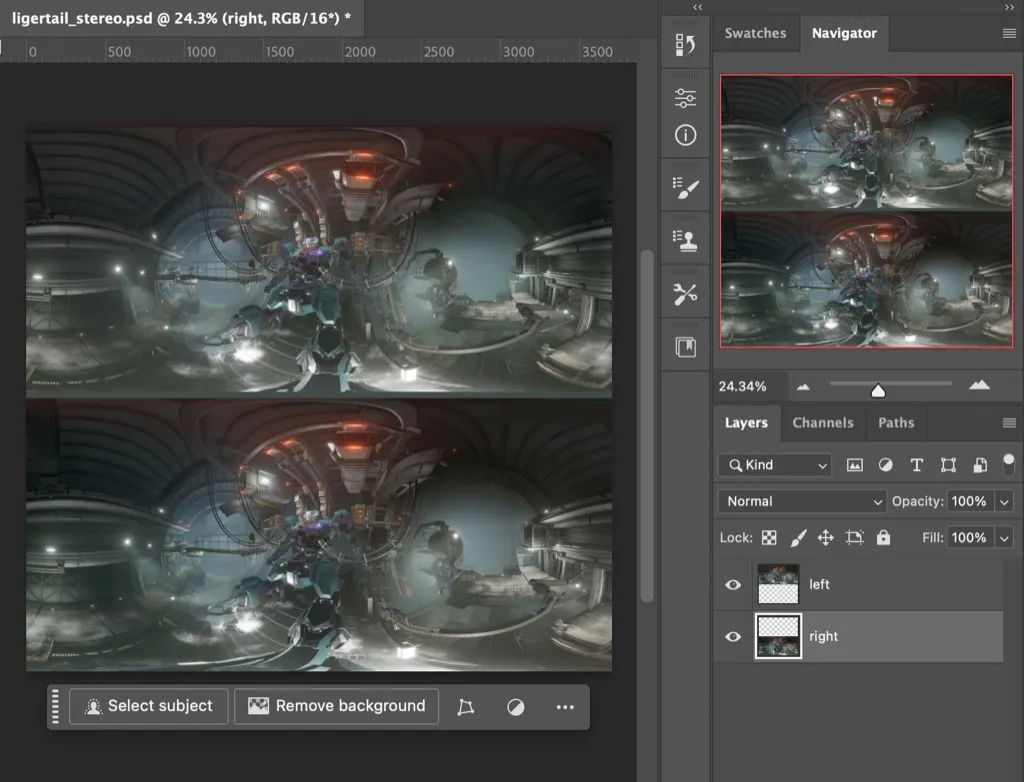Select the Navigator tab
The width and height of the screenshot is (1024, 782).
(844, 33)
